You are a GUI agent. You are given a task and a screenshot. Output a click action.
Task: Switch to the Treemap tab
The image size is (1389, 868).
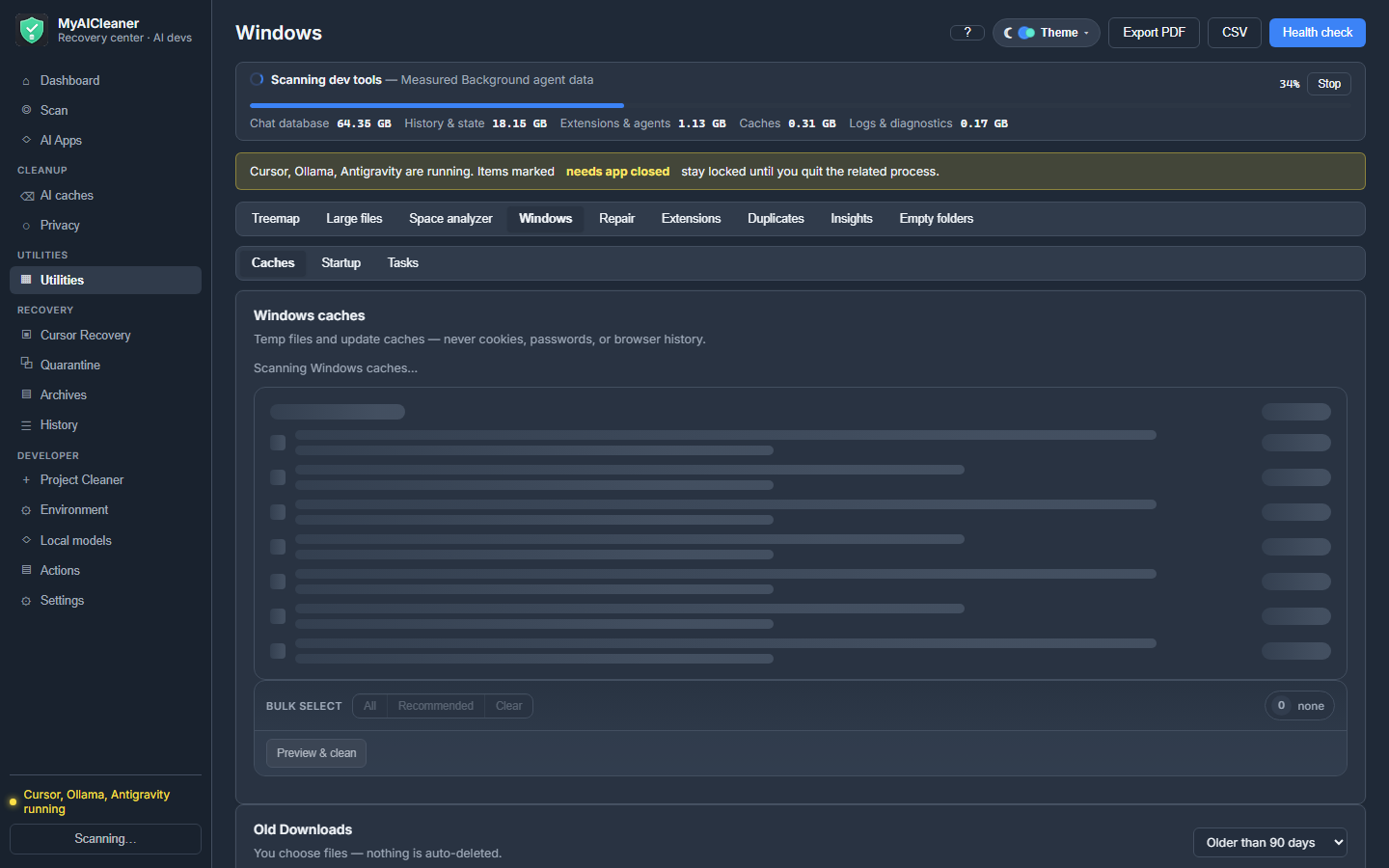[276, 219]
